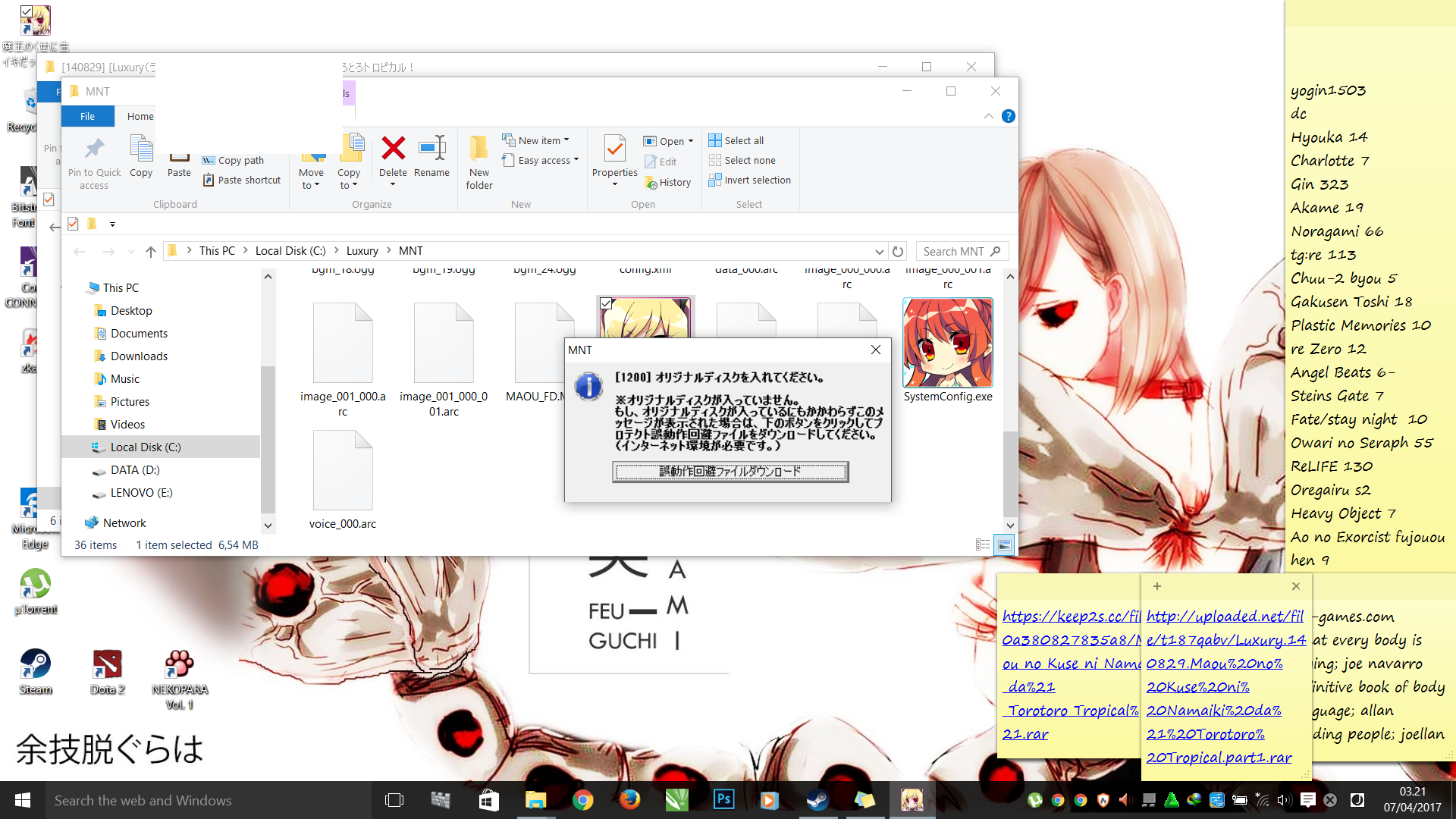Open the File tab

pos(87,116)
